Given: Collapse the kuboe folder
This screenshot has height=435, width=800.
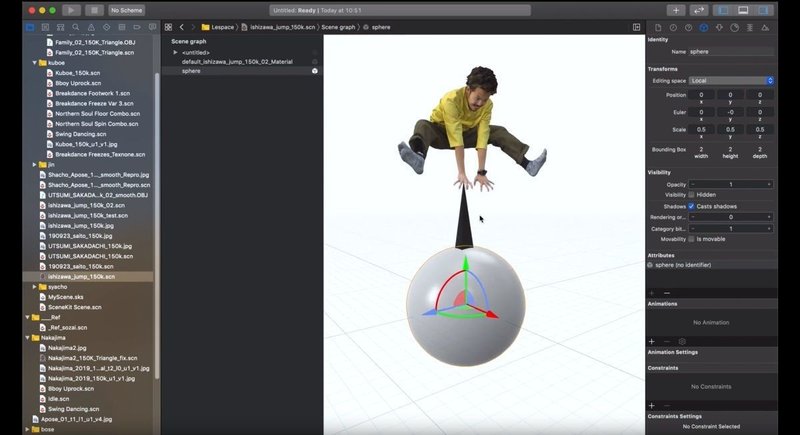Looking at the screenshot, I should (34, 63).
